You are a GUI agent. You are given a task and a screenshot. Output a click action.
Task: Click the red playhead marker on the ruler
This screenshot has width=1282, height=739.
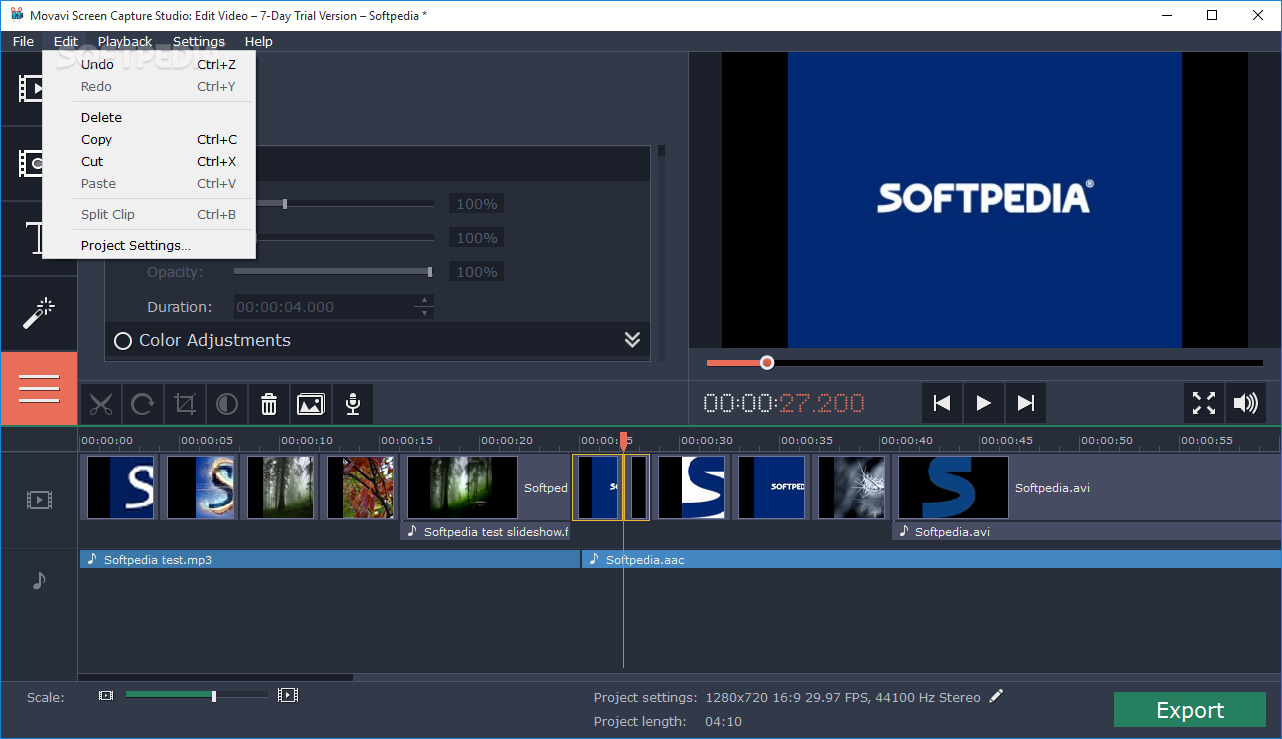point(623,440)
